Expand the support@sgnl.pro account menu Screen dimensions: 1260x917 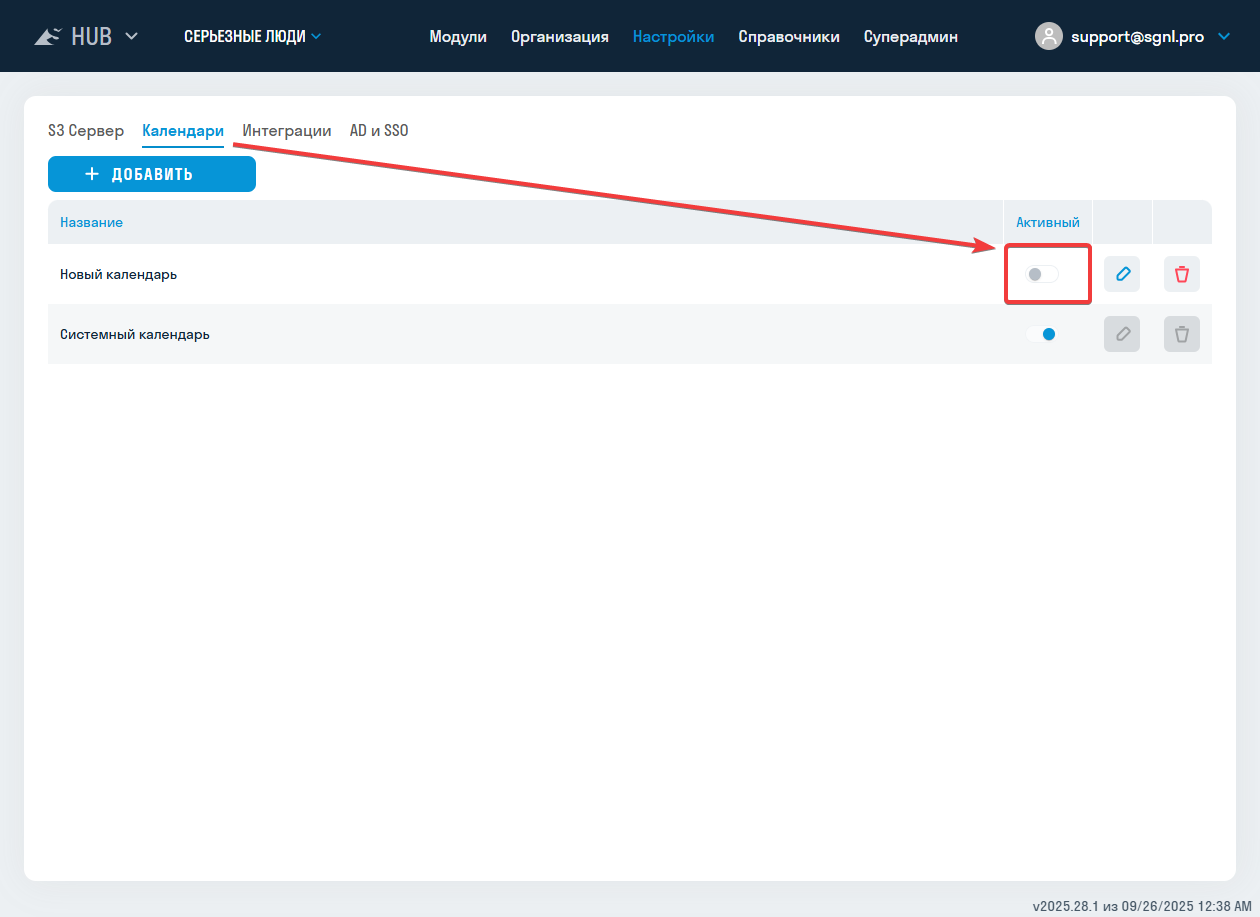tap(1224, 37)
